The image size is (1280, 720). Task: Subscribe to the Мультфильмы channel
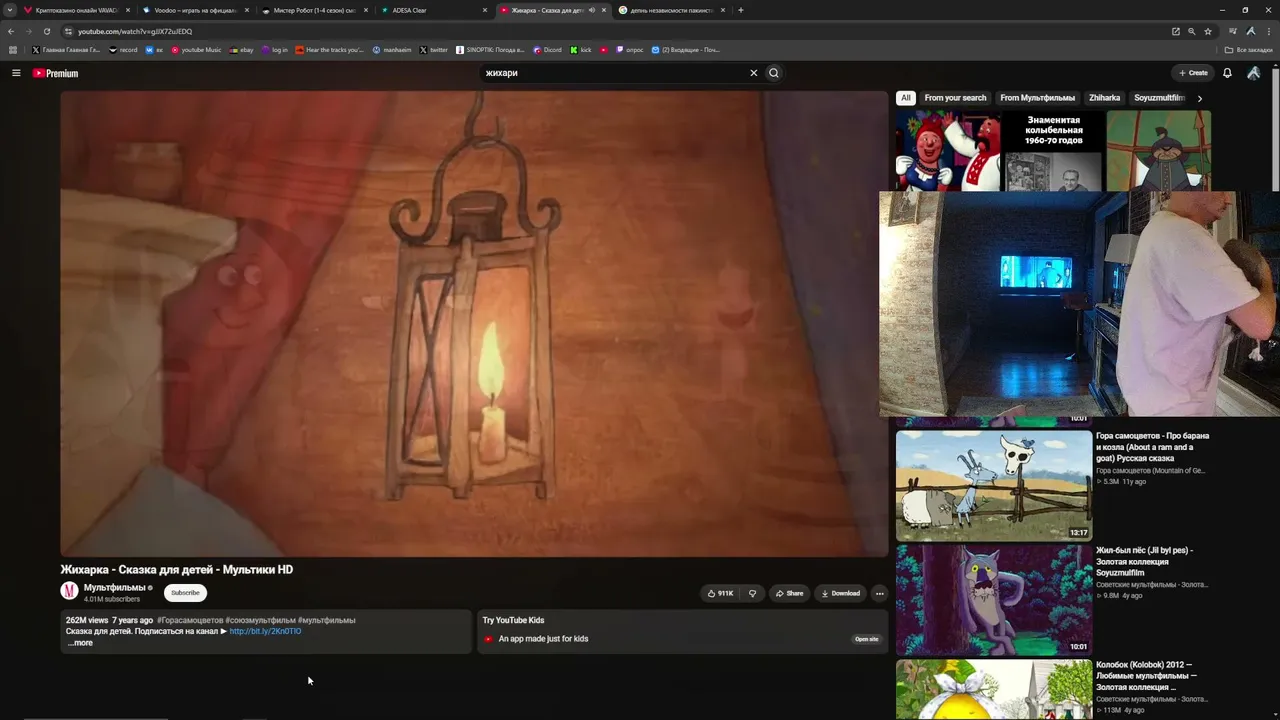pyautogui.click(x=185, y=593)
